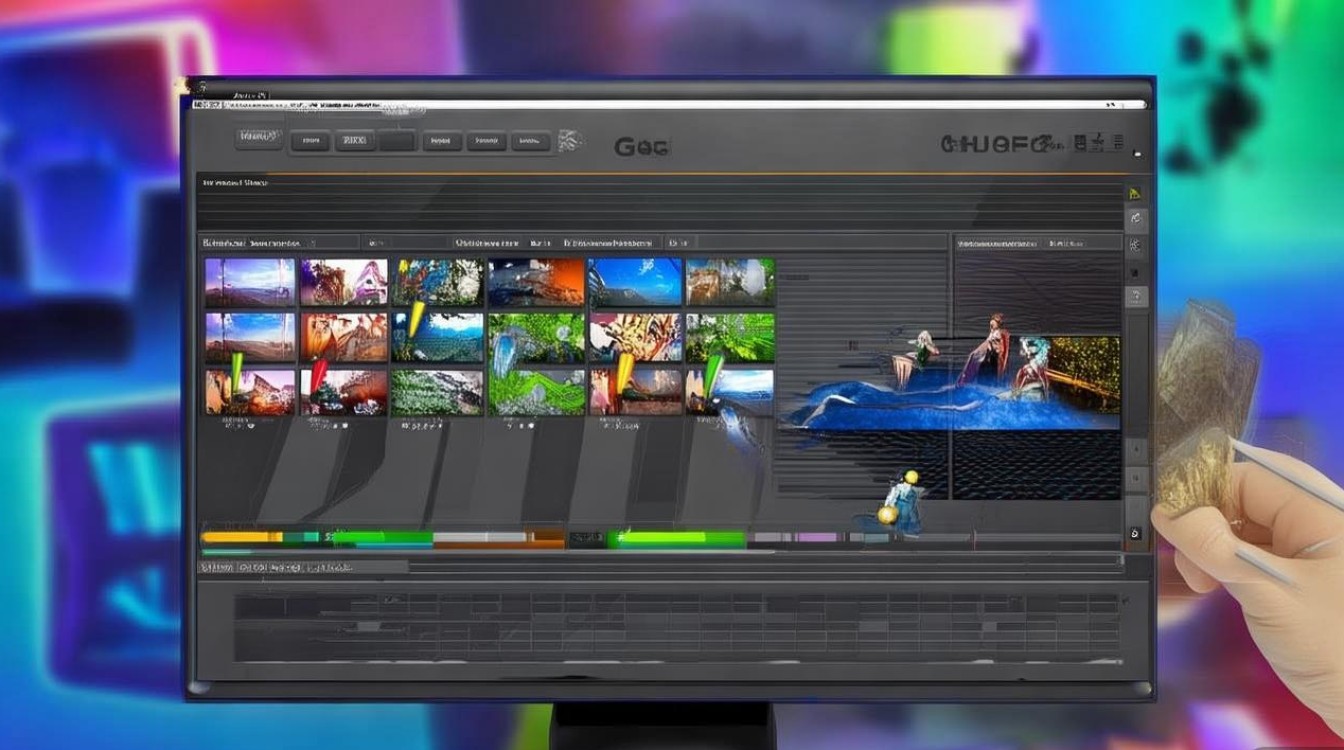1344x750 pixels.
Task: Select the orange sunset thumbnail in the top row
Action: pos(536,282)
